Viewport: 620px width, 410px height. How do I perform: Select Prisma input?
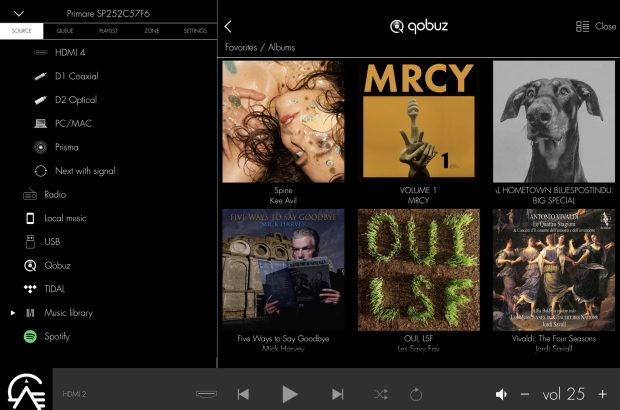68,147
